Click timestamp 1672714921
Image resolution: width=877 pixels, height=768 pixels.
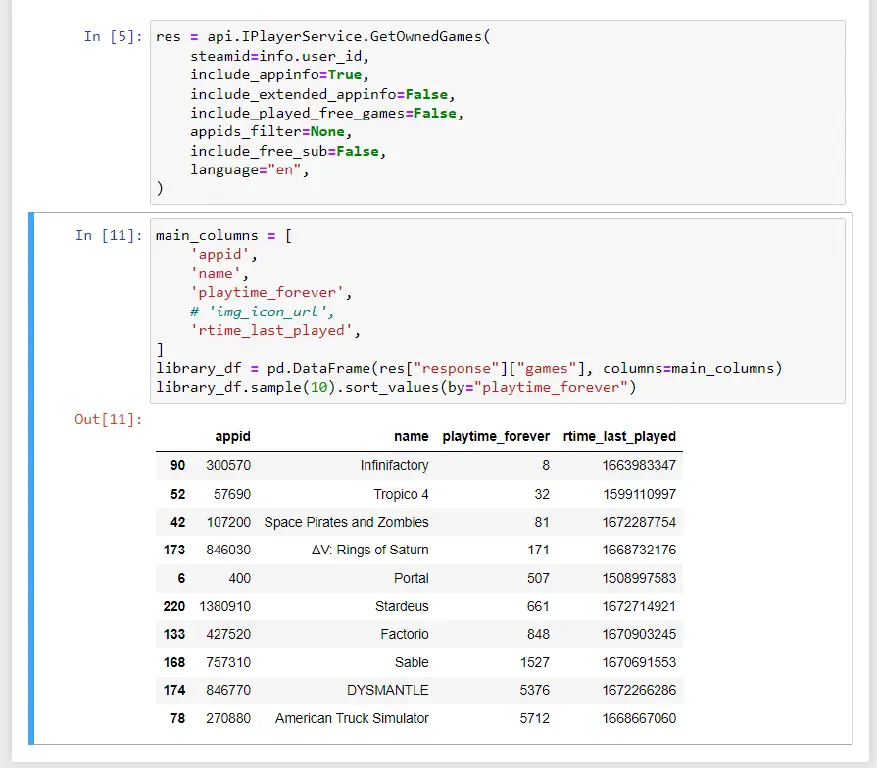pyautogui.click(x=639, y=606)
